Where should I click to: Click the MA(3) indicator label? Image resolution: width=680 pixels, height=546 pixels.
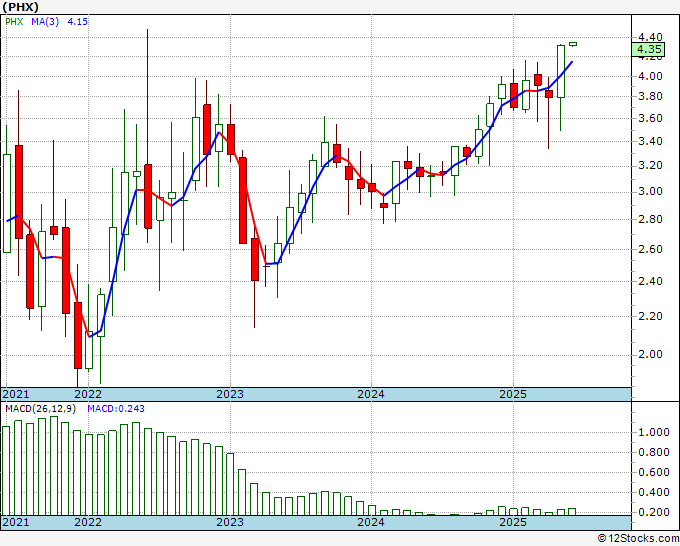click(x=45, y=21)
